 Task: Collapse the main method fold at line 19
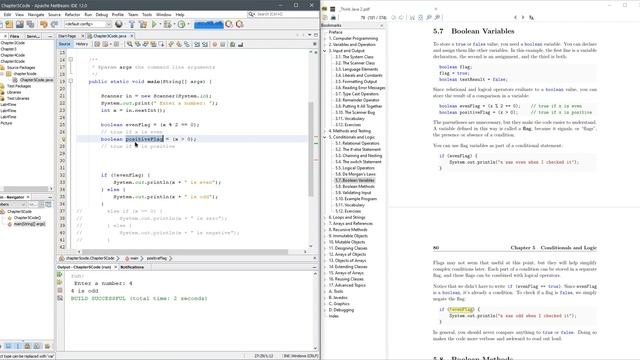(71, 81)
